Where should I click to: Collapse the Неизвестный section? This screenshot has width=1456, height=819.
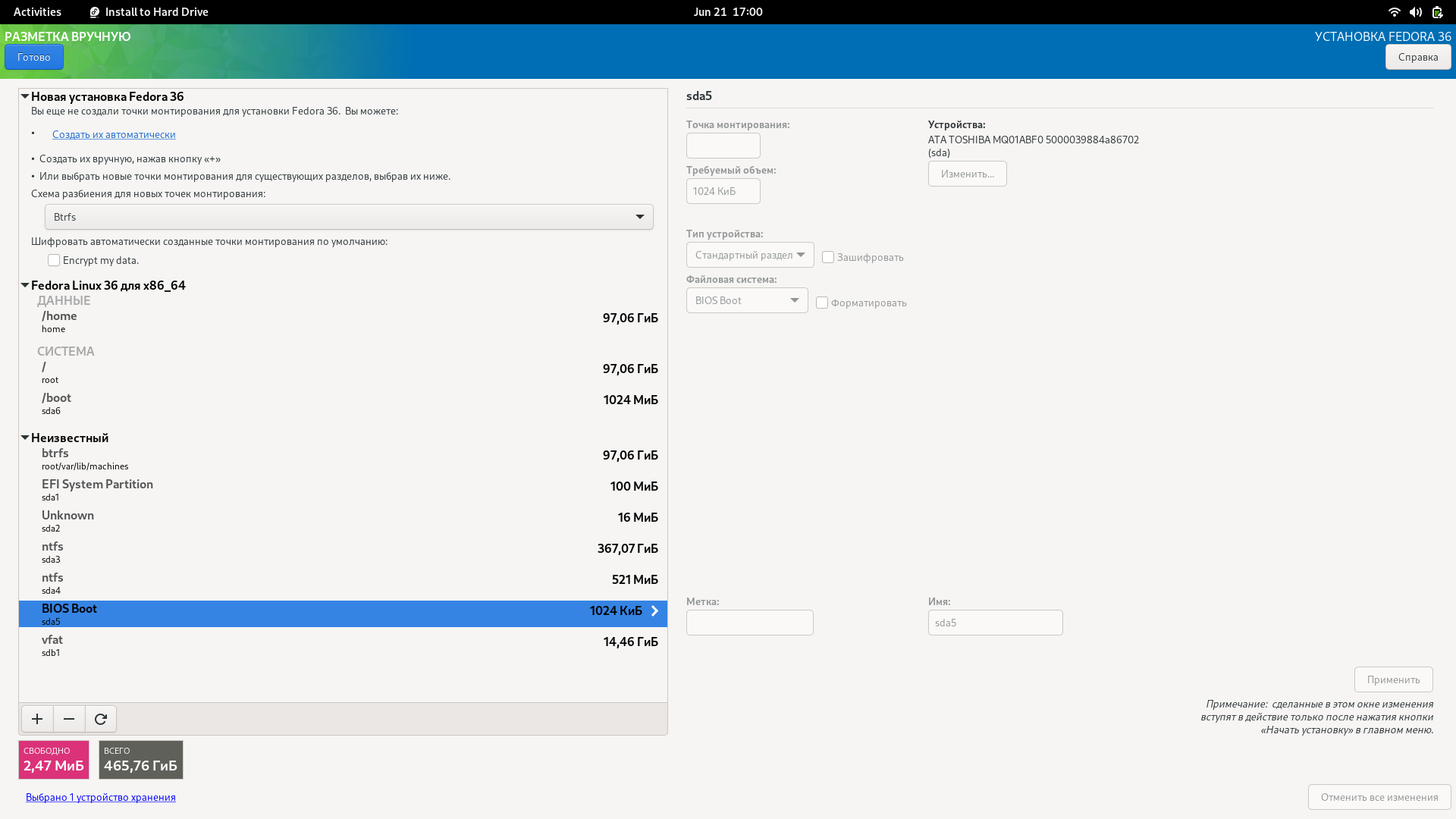pos(25,438)
